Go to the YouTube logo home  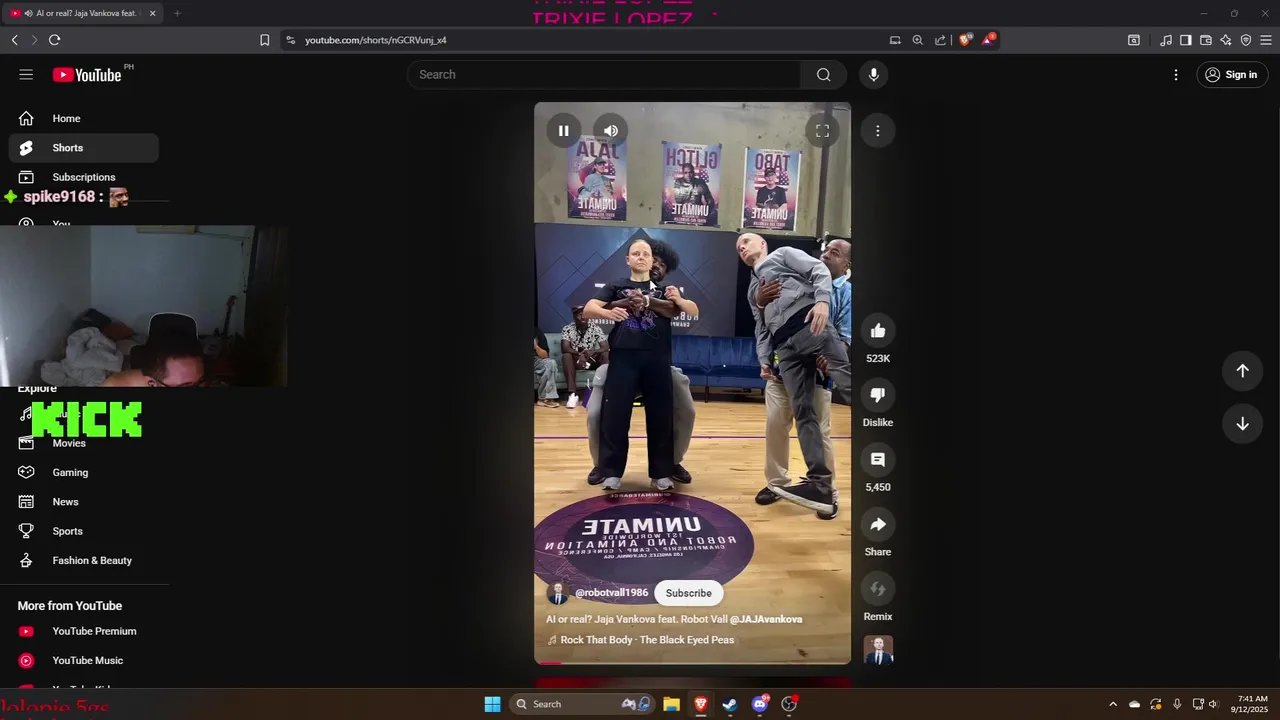87,75
